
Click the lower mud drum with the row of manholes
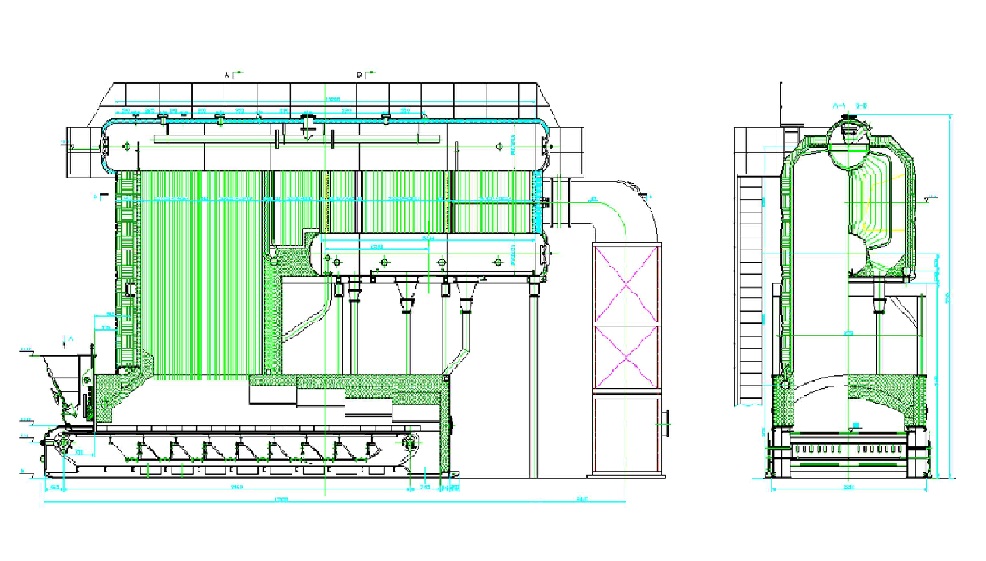[430, 256]
